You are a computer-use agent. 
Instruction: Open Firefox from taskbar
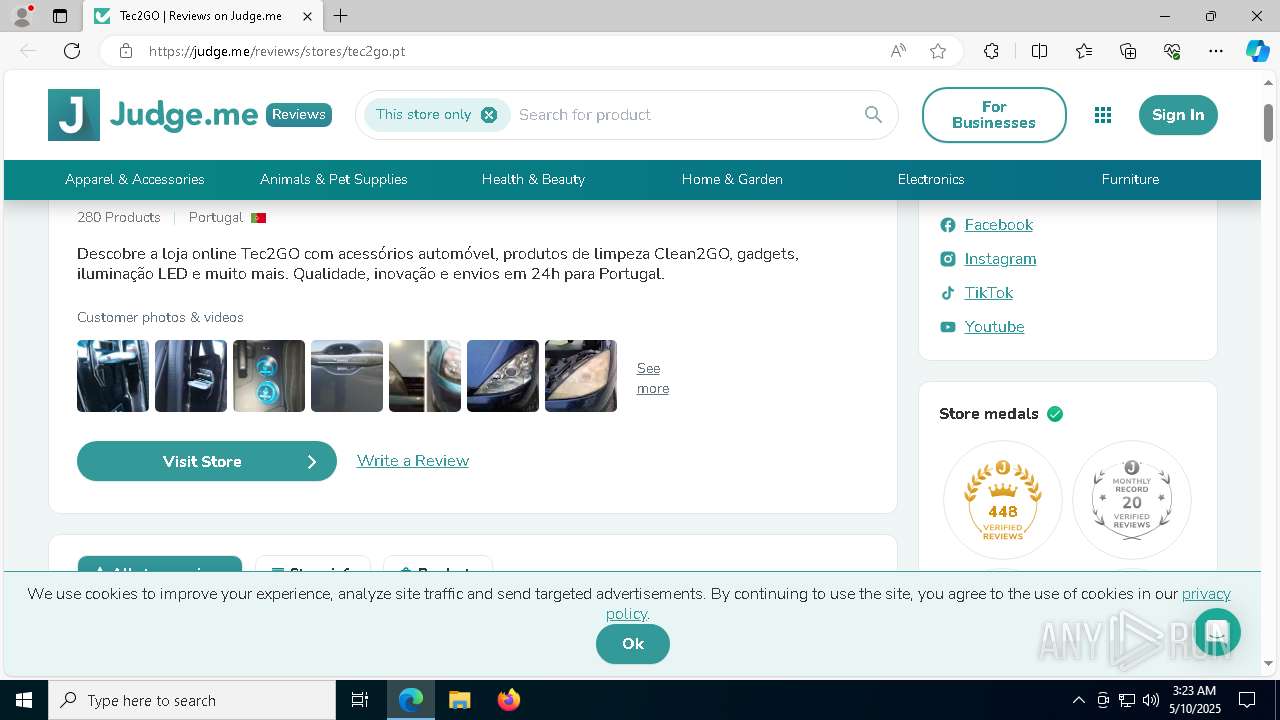click(x=508, y=700)
